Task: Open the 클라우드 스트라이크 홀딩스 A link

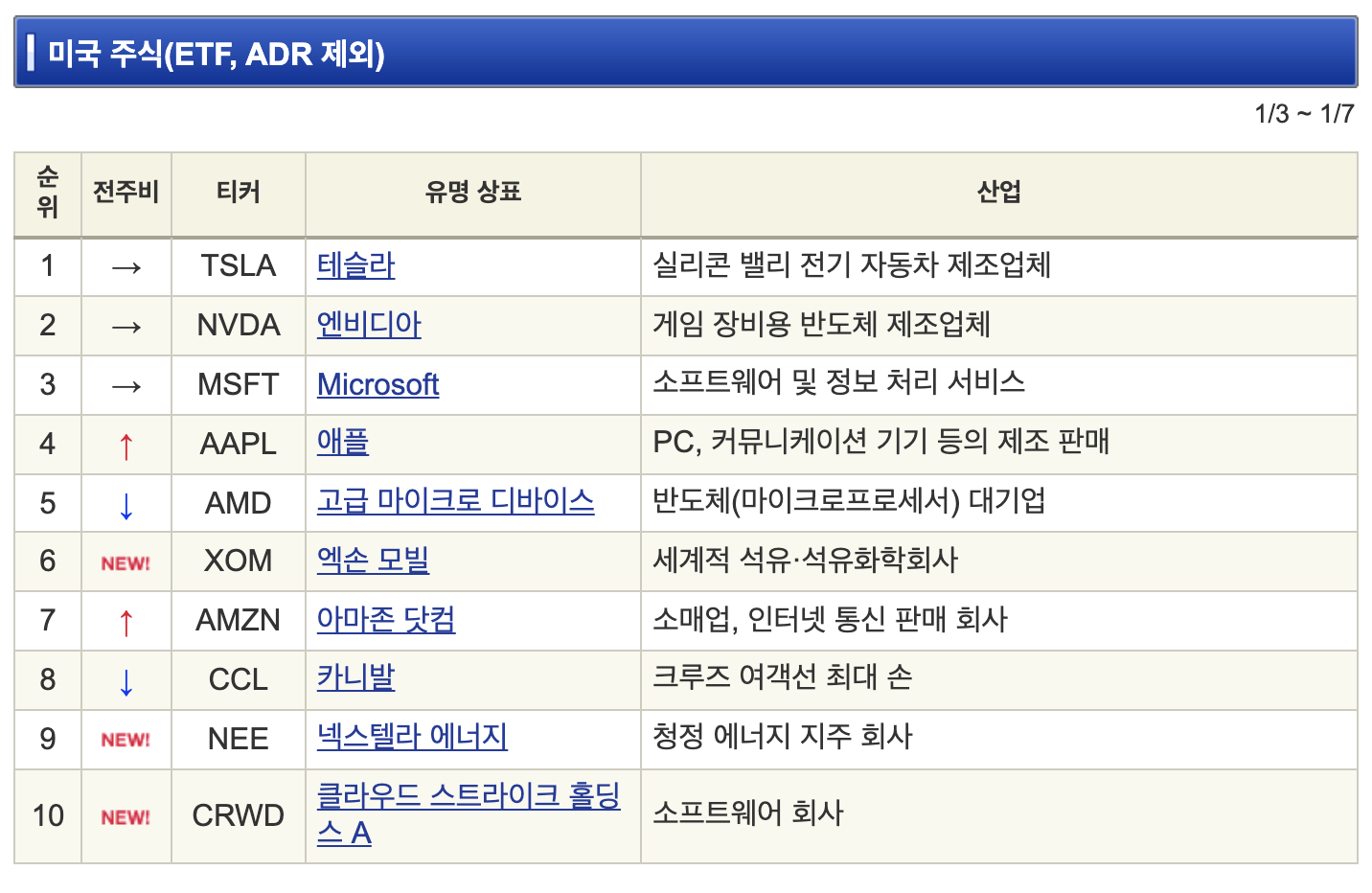Action: [469, 814]
